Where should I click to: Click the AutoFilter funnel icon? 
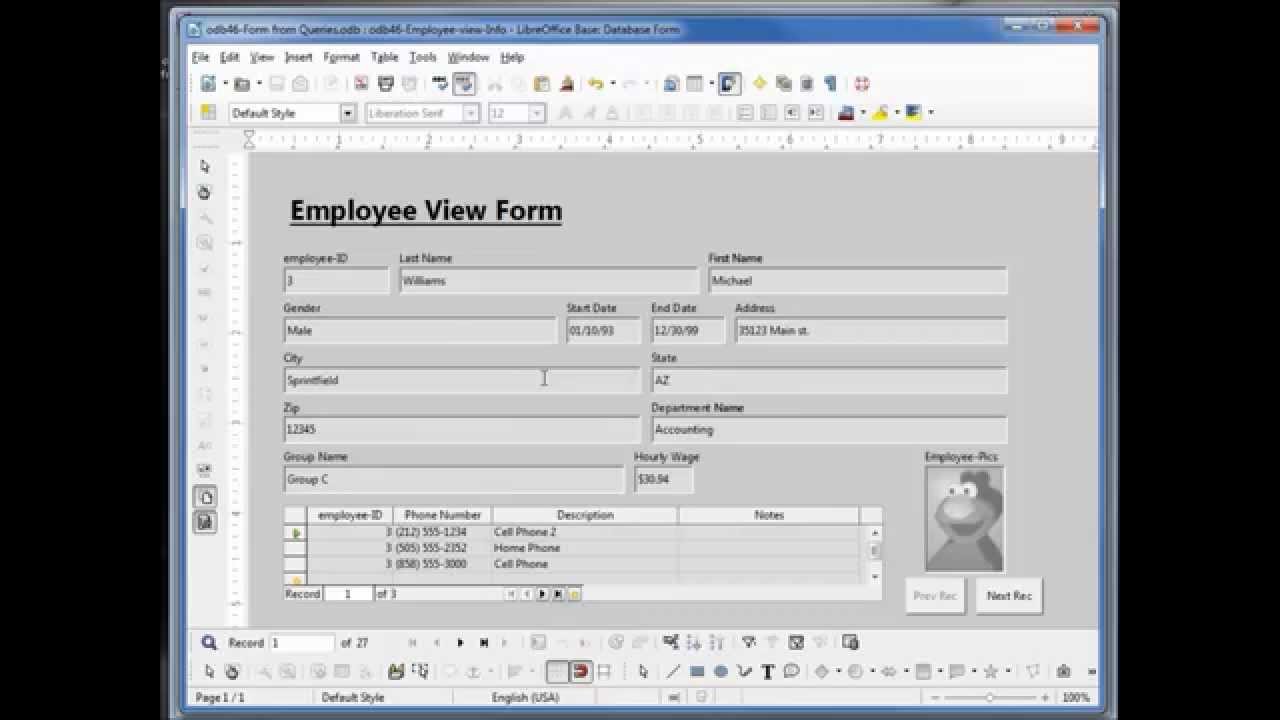tap(750, 642)
